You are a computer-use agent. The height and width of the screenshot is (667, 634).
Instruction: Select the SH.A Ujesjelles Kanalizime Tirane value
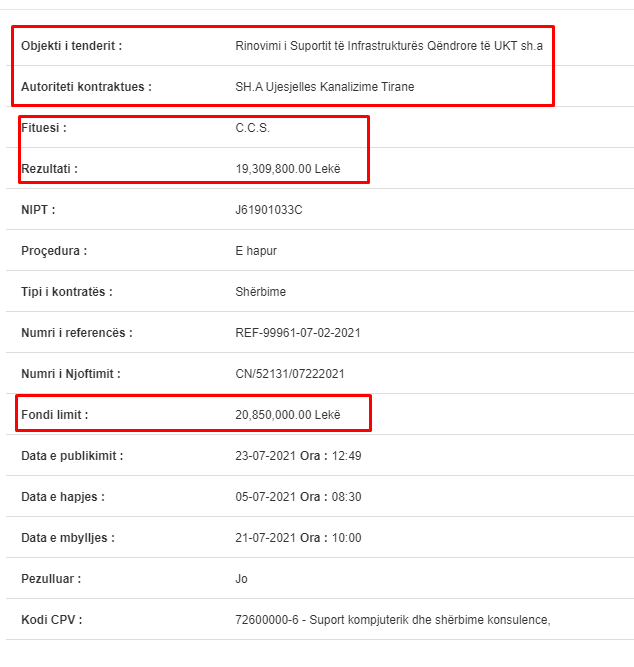(325, 87)
